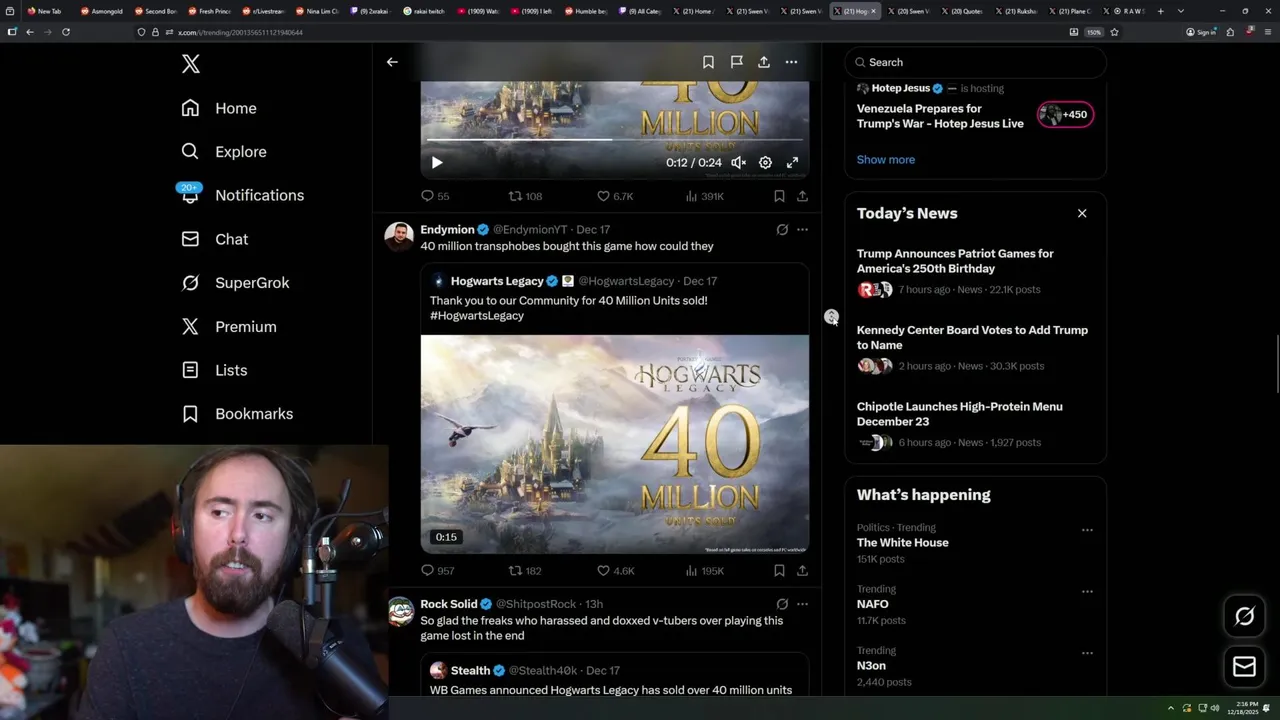This screenshot has width=1280, height=720.
Task: Switch to the Asmongold browser tab
Action: tap(104, 11)
